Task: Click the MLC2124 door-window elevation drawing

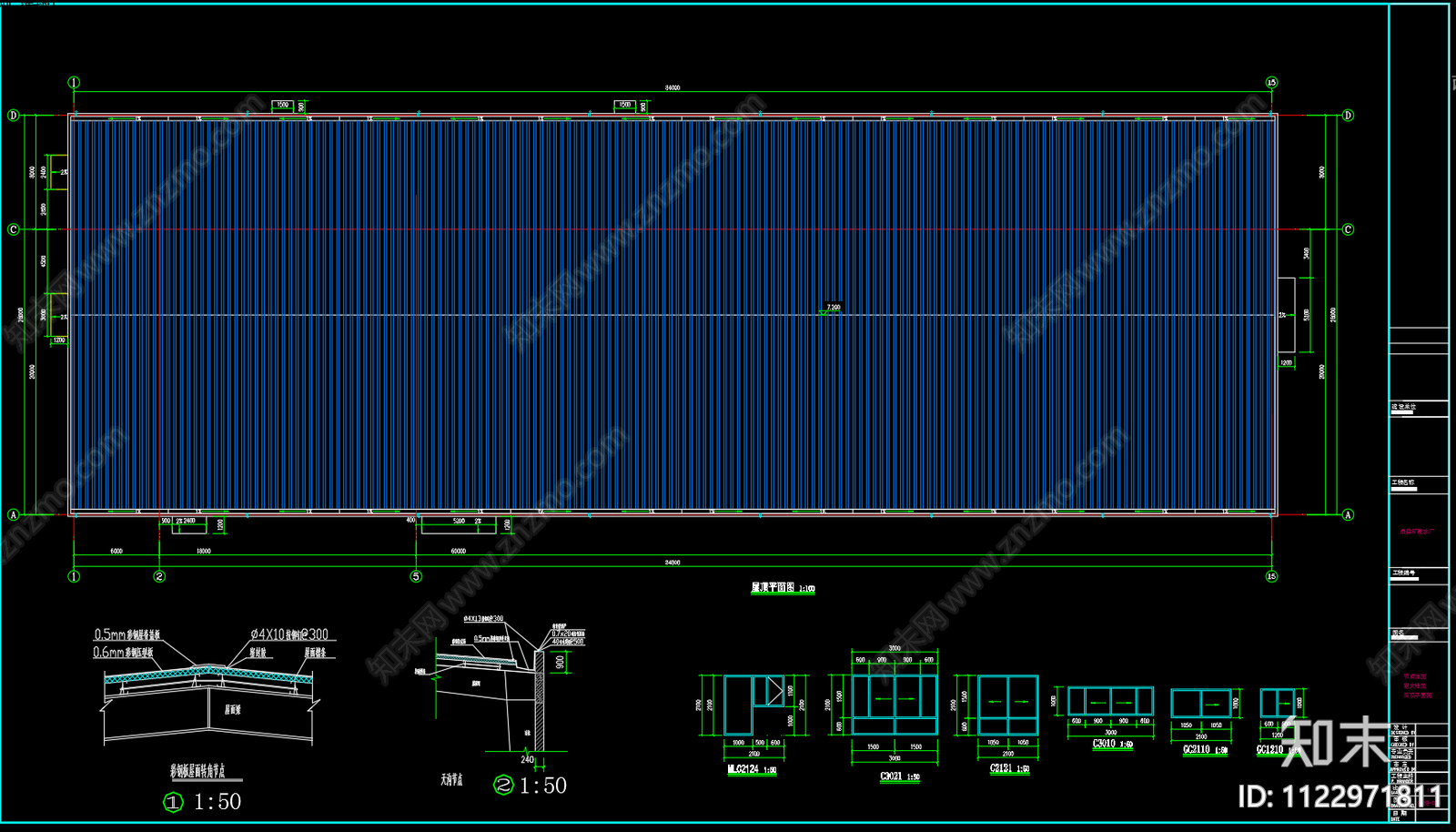Action: tap(754, 705)
